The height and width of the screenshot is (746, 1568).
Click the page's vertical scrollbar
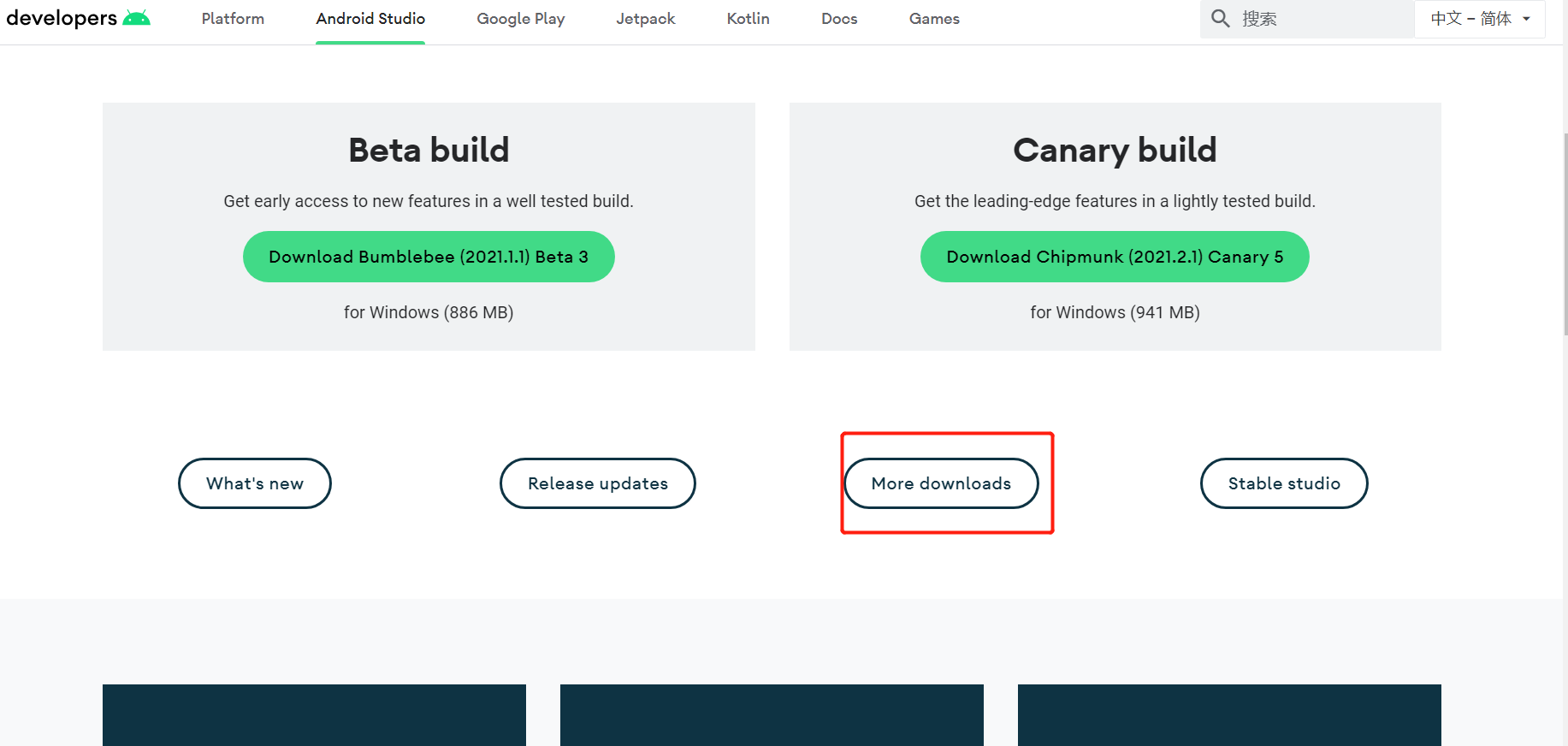(x=1565, y=233)
